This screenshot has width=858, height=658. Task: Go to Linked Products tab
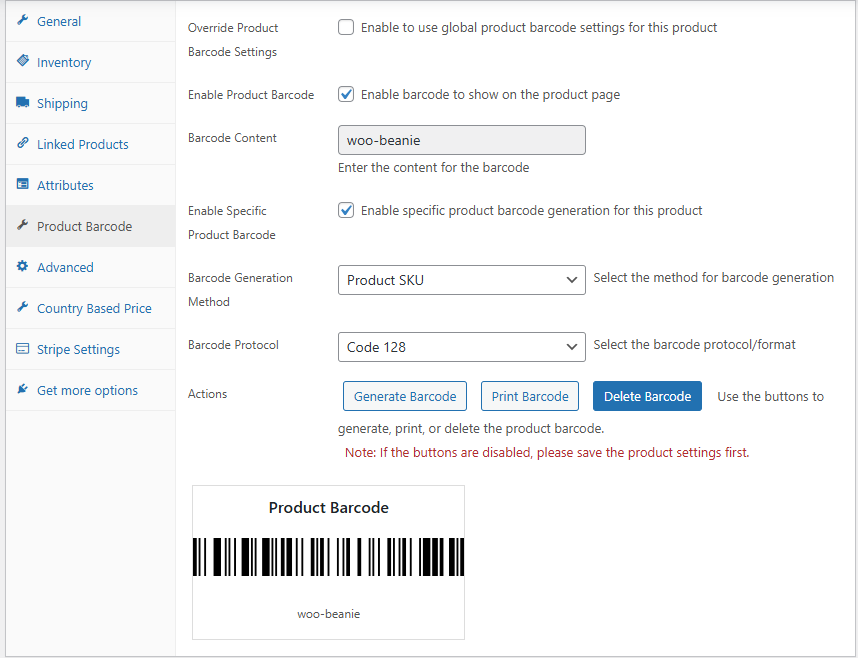(x=91, y=145)
